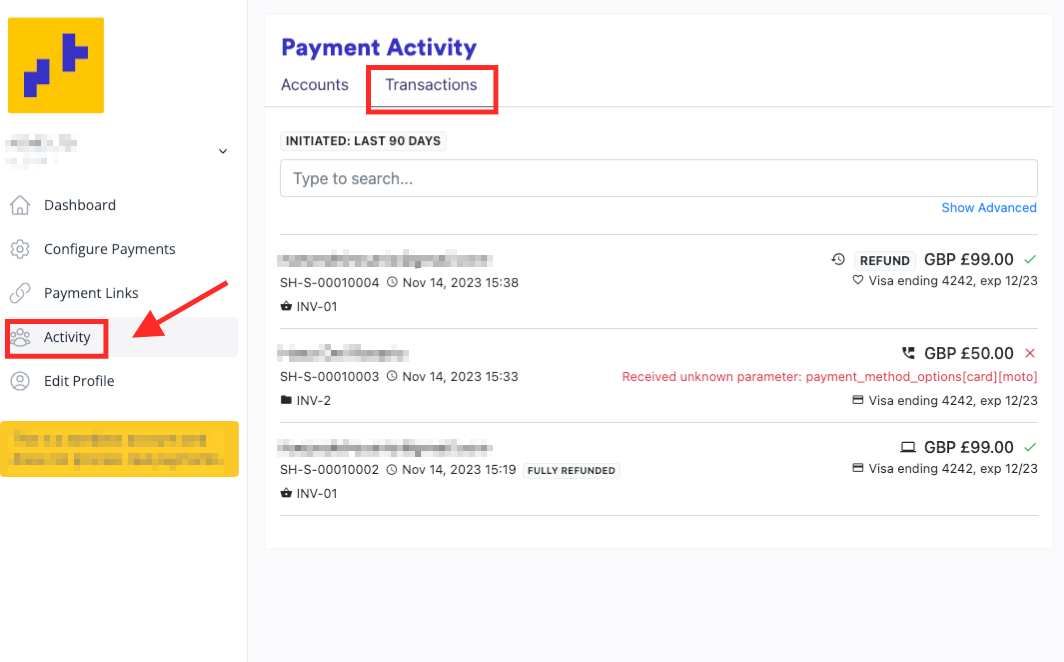Image resolution: width=1064 pixels, height=662 pixels.
Task: Select transaction ID SH-S-00010004
Action: pyautogui.click(x=330, y=282)
